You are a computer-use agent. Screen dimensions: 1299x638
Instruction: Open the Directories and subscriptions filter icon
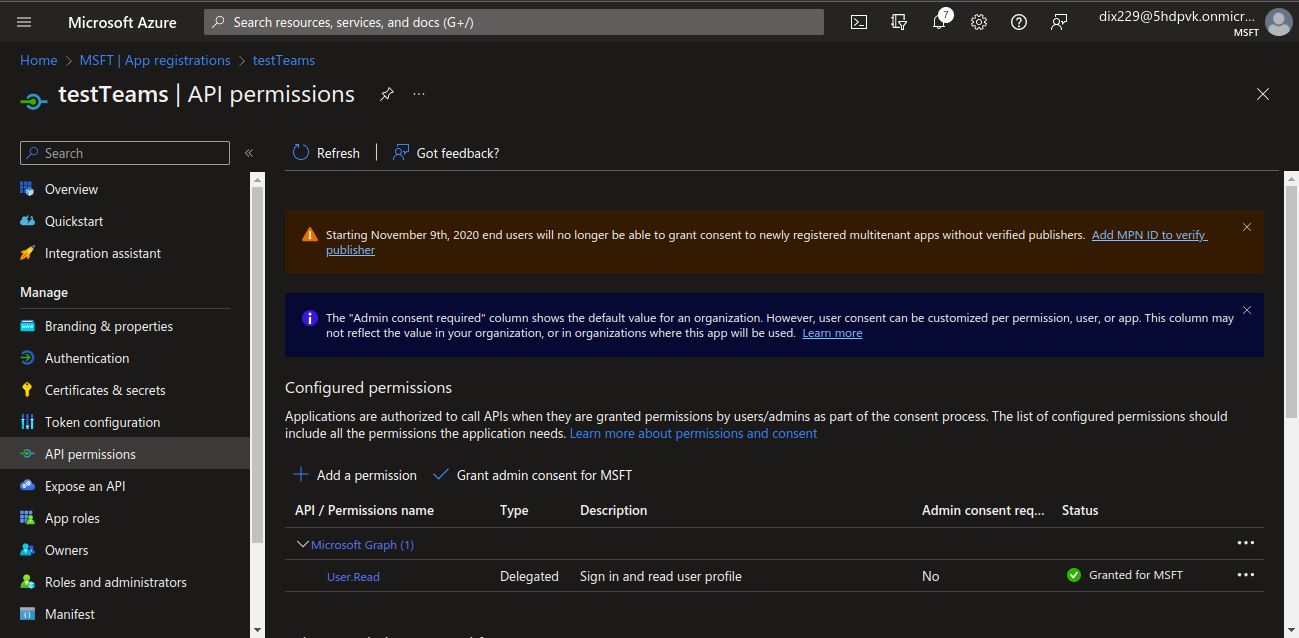tap(899, 22)
